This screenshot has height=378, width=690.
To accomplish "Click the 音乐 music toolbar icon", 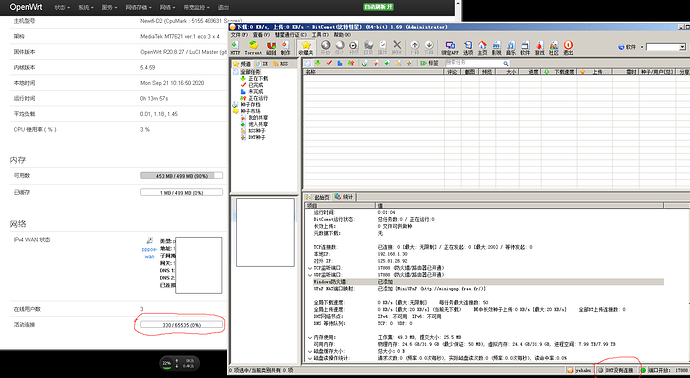I will 511,47.
